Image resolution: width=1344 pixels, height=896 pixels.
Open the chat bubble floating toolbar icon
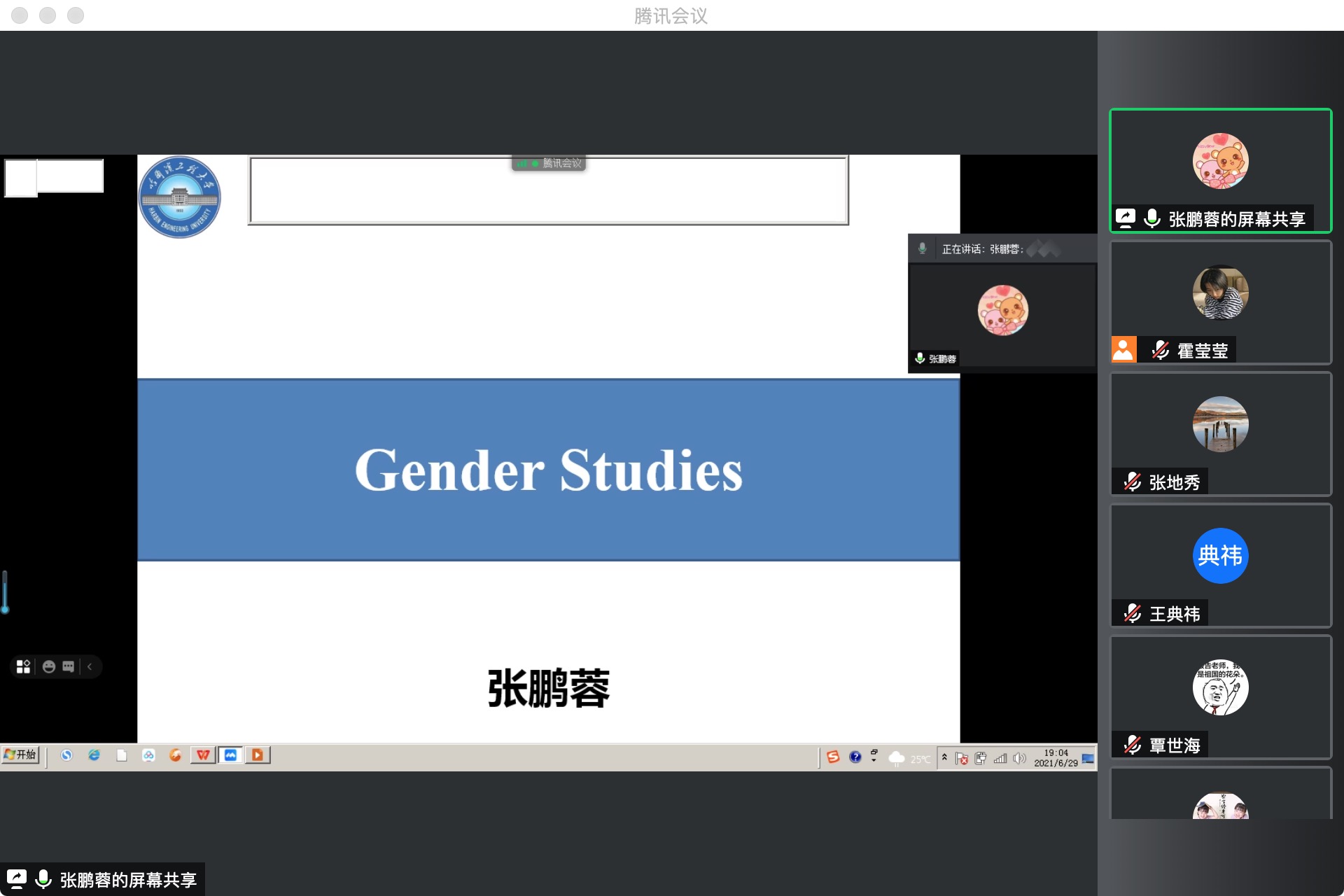click(68, 666)
